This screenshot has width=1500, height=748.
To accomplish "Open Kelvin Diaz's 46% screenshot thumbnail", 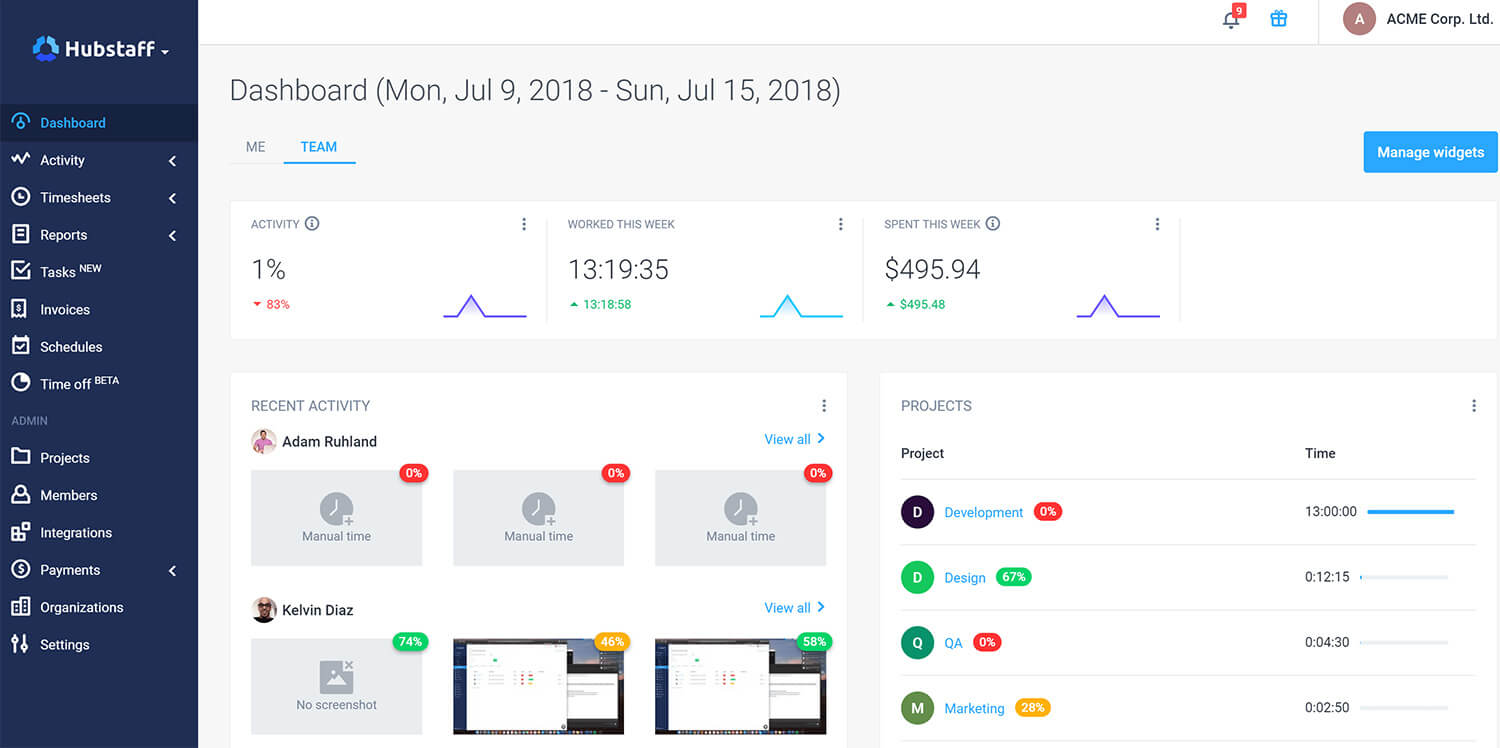I will 538,686.
